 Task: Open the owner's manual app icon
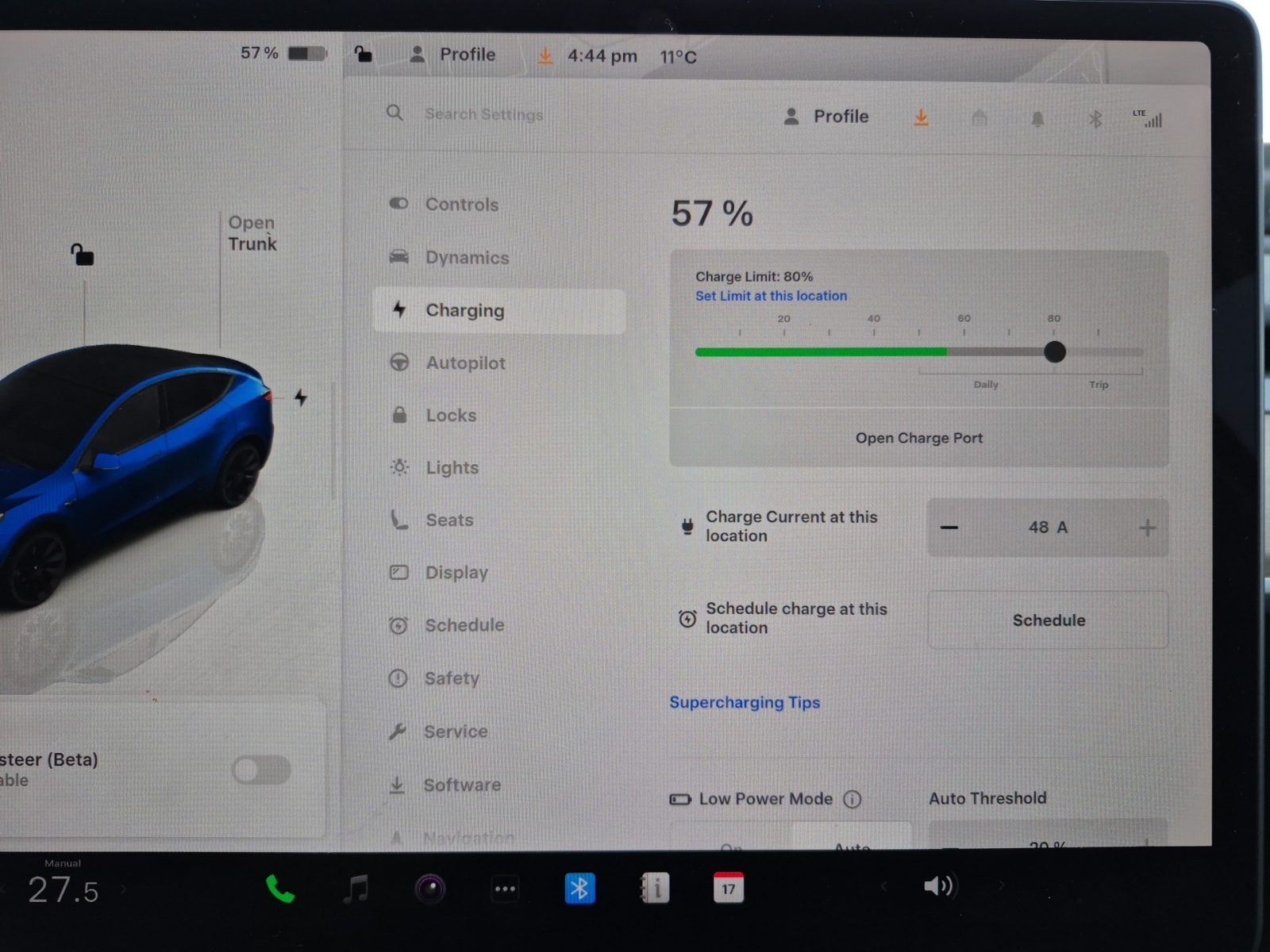coord(655,889)
